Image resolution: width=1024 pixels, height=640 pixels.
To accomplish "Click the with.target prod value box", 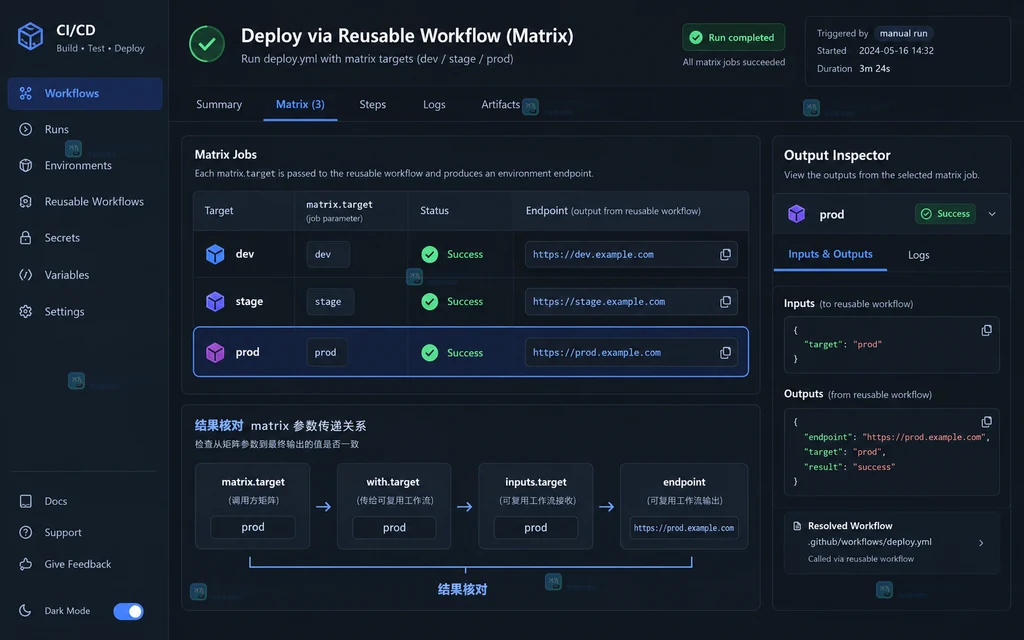I will click(394, 527).
